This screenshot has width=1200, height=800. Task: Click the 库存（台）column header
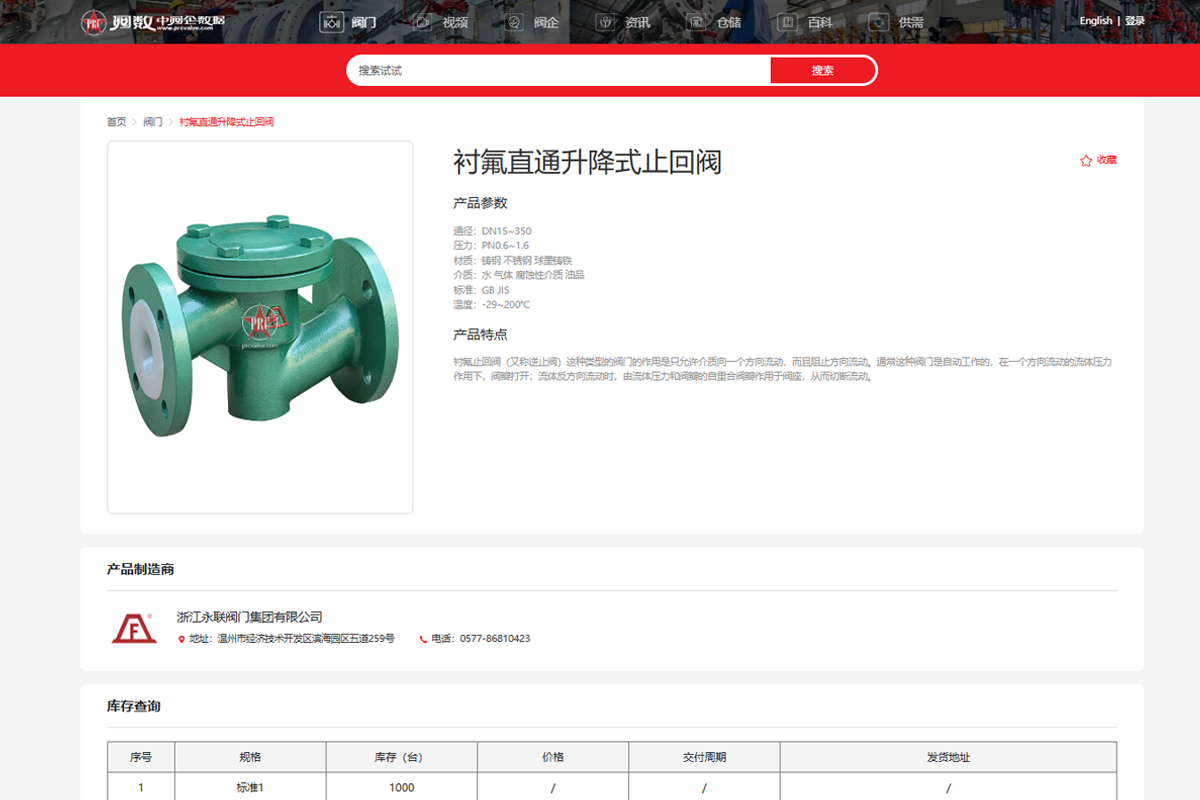point(401,757)
